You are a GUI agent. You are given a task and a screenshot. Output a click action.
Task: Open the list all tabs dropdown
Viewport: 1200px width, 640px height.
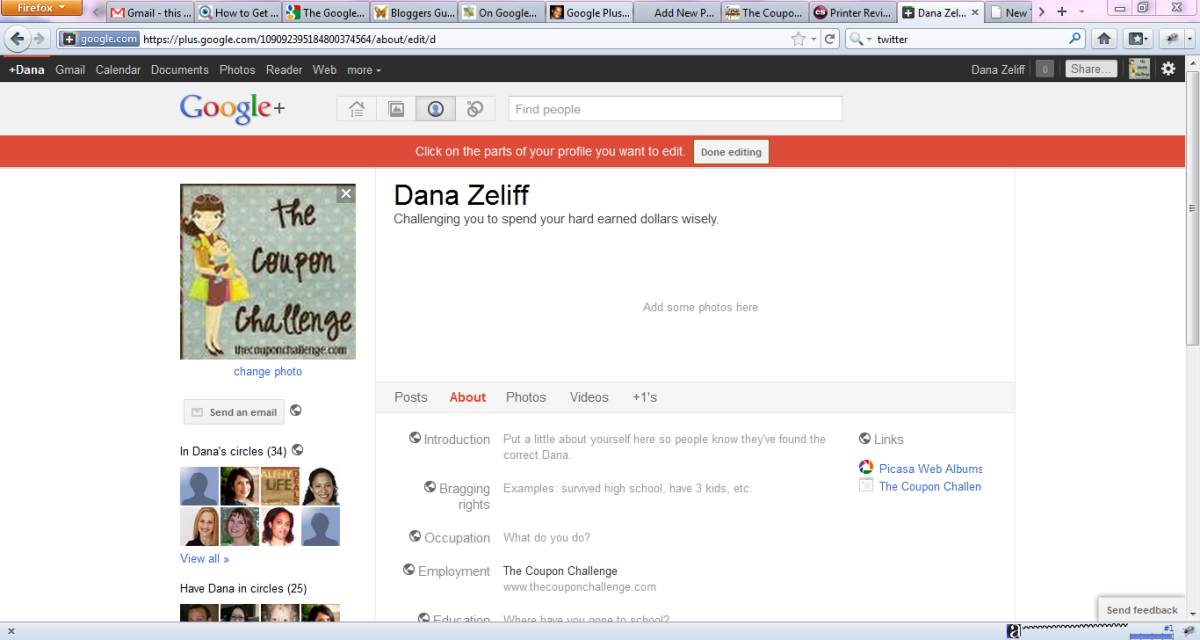point(1080,12)
